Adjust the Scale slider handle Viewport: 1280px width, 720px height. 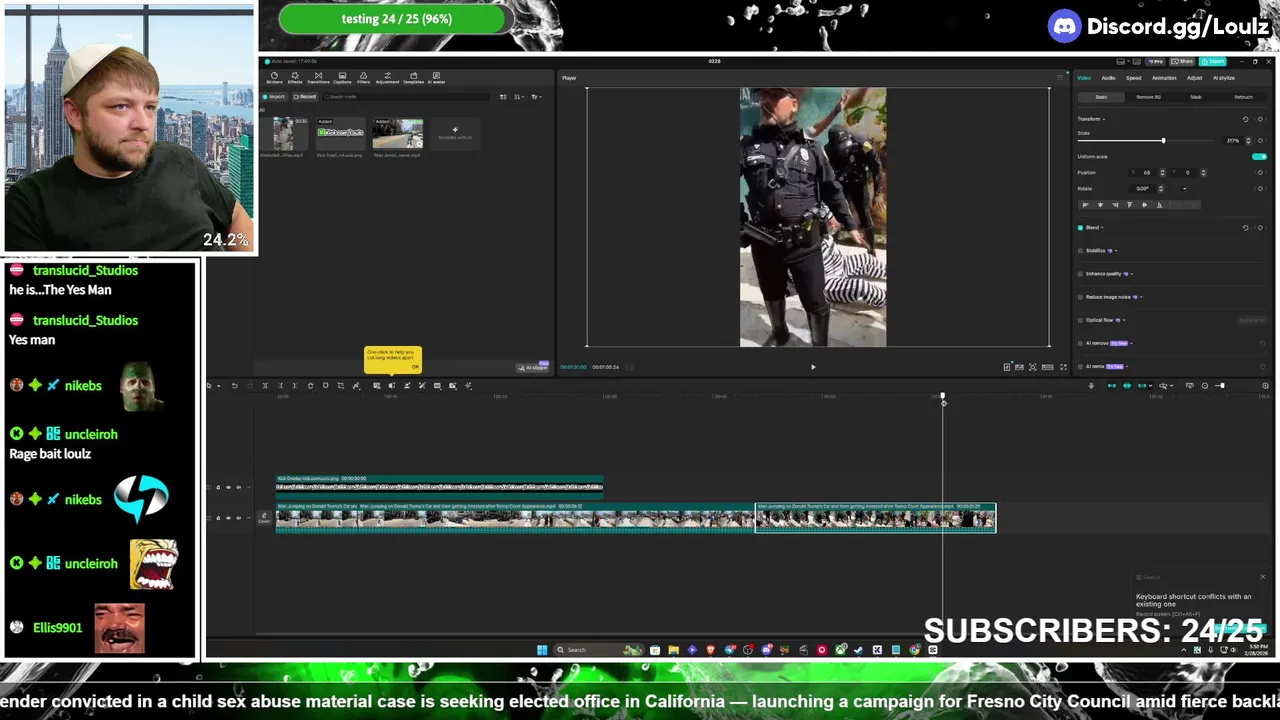click(x=1163, y=140)
